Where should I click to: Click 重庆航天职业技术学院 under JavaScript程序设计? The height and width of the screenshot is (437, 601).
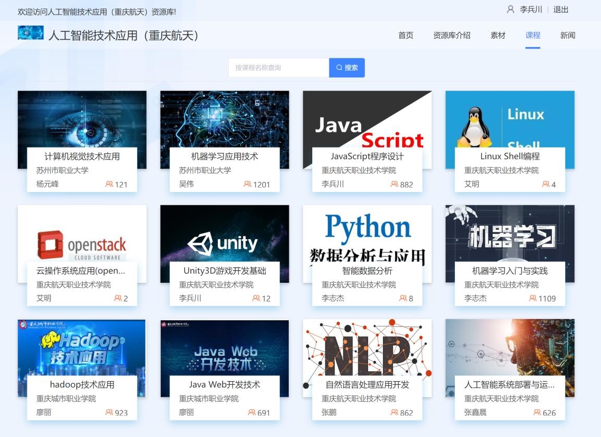tap(359, 170)
